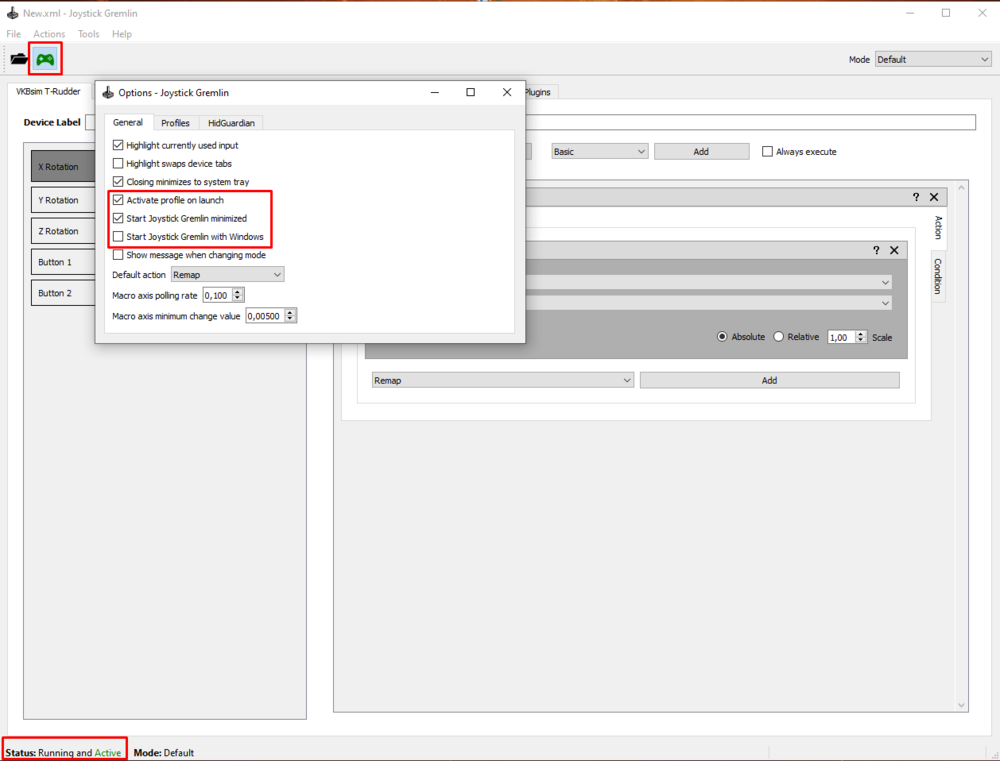Image resolution: width=1000 pixels, height=761 pixels.
Task: Toggle profile activation gamepad icon
Action: coord(45,59)
